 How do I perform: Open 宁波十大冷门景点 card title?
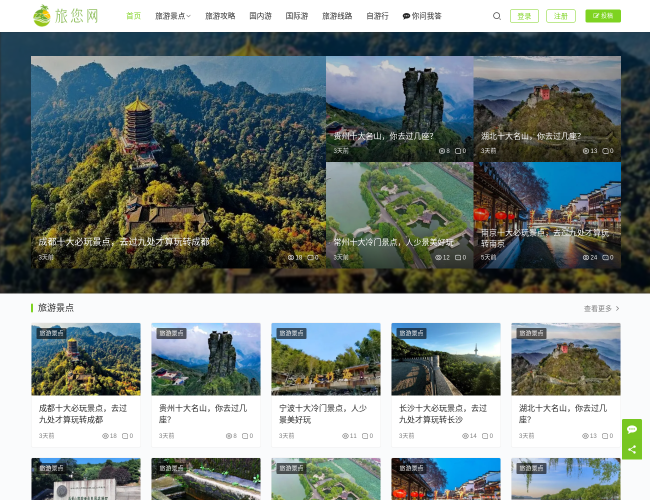[323, 414]
